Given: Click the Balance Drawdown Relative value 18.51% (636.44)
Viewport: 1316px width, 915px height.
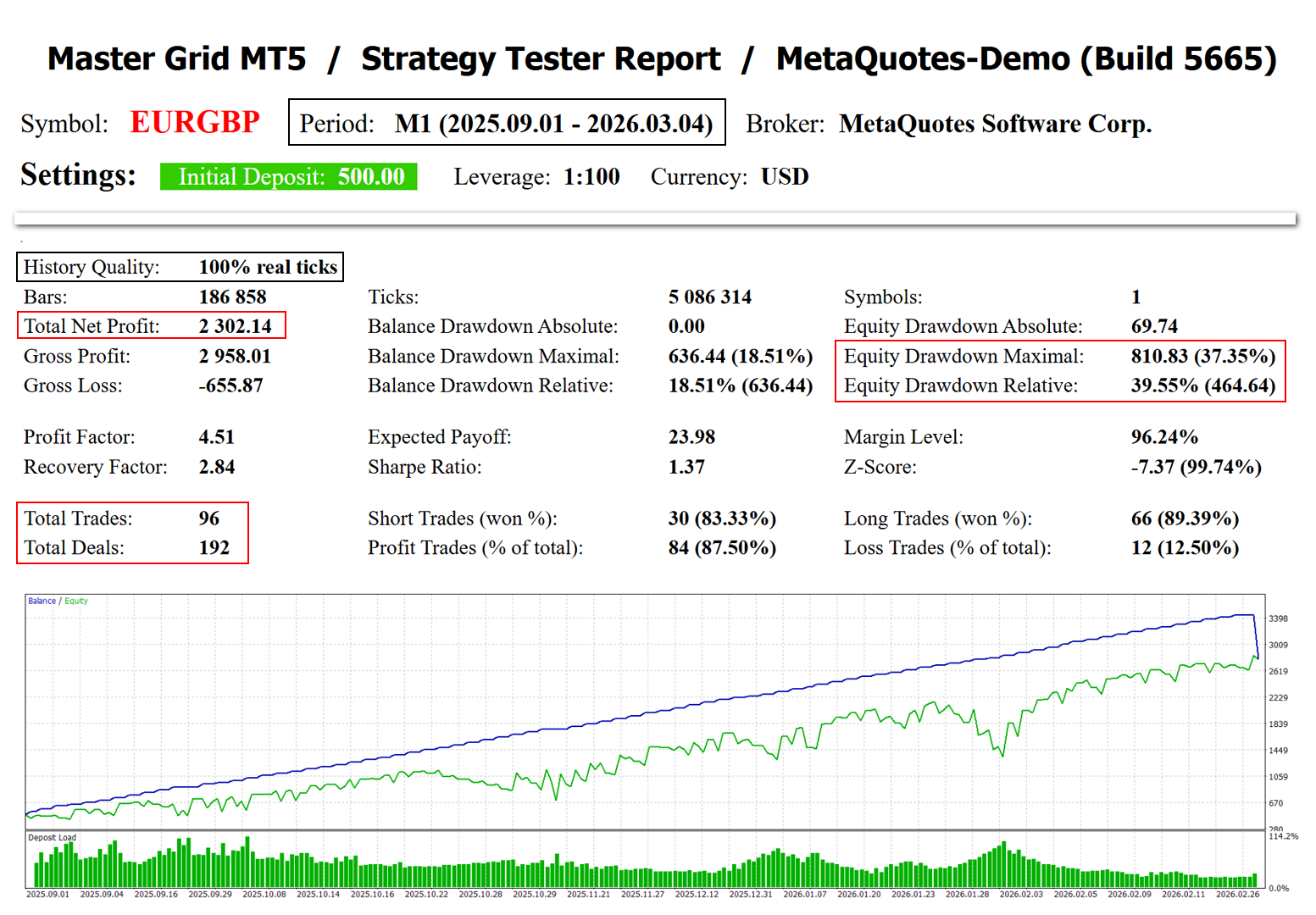Looking at the screenshot, I should pyautogui.click(x=741, y=385).
